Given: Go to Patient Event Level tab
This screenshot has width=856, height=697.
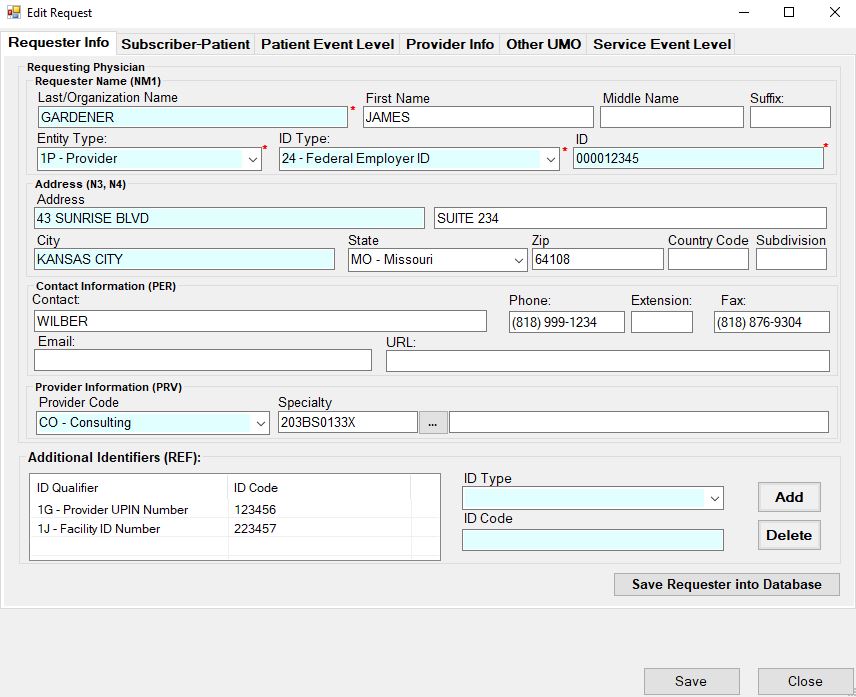Looking at the screenshot, I should (328, 44).
